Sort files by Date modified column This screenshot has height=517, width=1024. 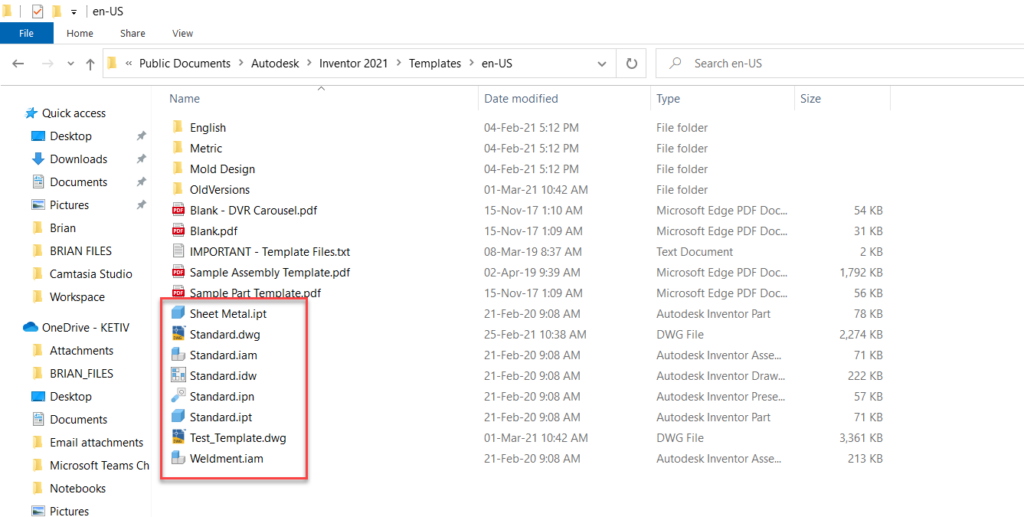click(x=521, y=99)
